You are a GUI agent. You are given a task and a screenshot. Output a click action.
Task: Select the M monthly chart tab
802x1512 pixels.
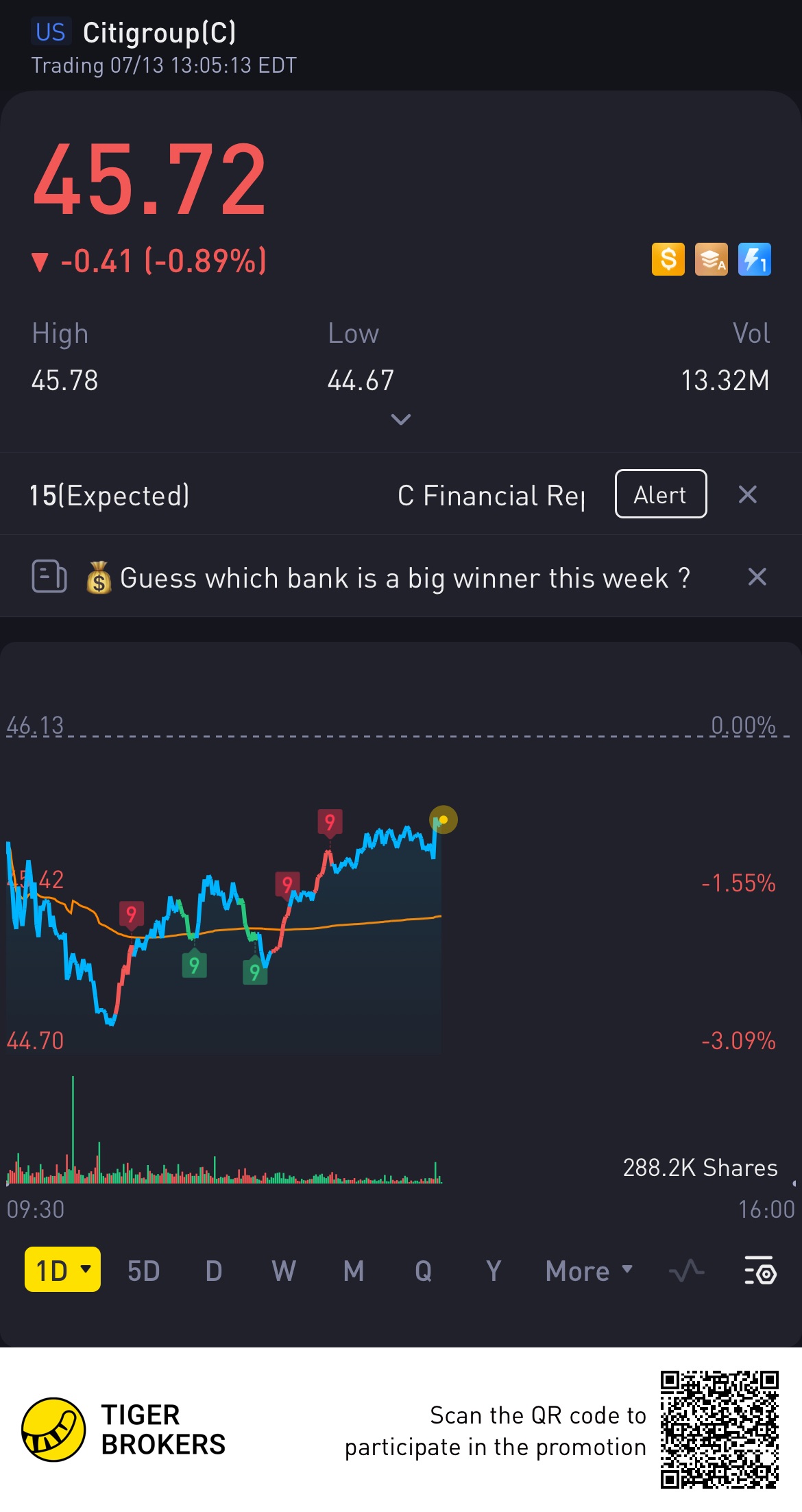point(354,1271)
